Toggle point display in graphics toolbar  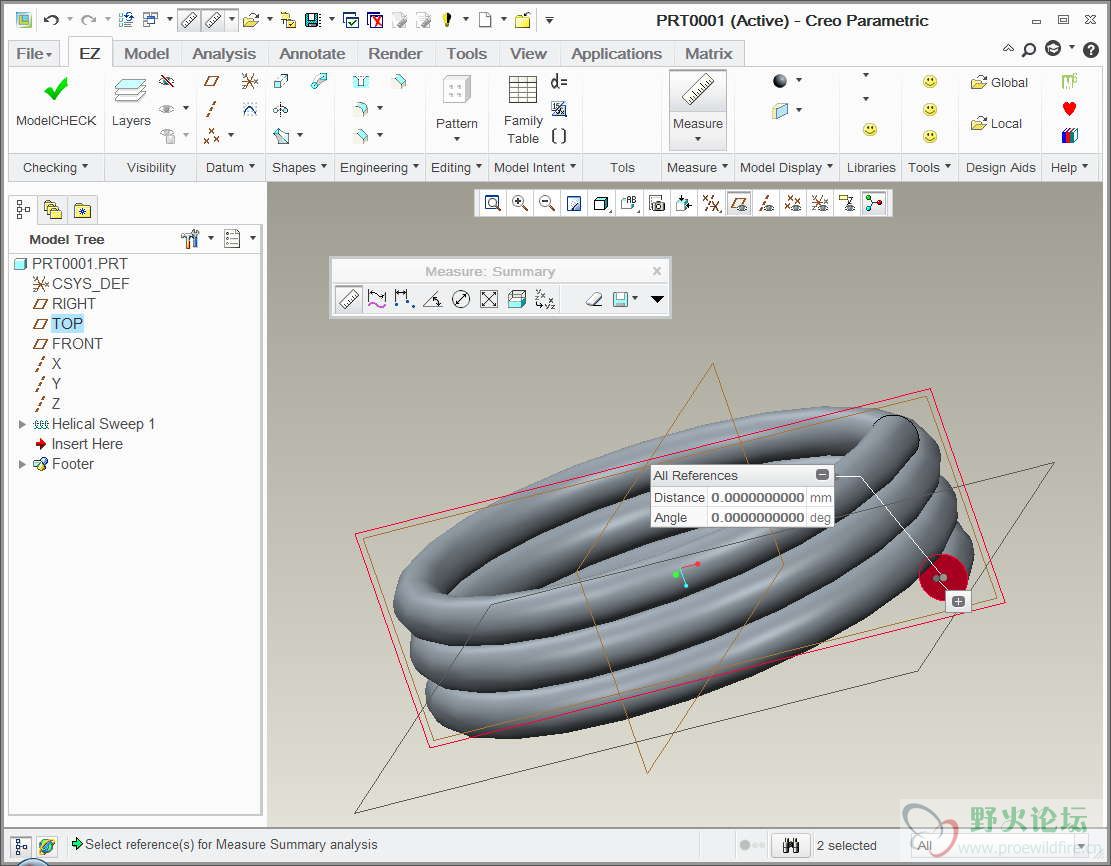(793, 204)
